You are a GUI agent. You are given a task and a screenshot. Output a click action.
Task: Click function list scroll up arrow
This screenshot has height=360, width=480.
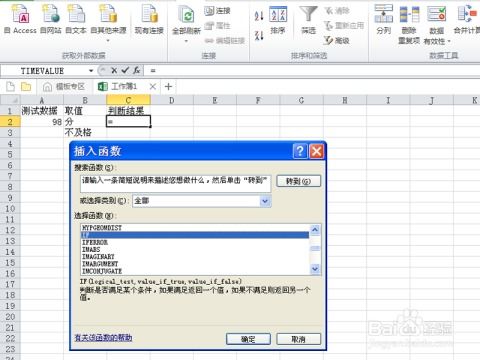point(315,230)
